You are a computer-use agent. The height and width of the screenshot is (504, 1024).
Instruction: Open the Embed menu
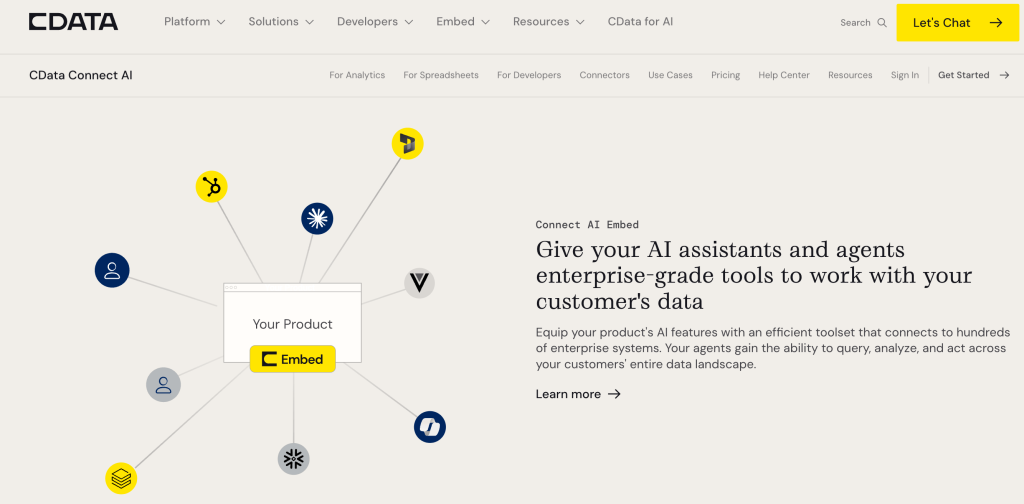463,22
